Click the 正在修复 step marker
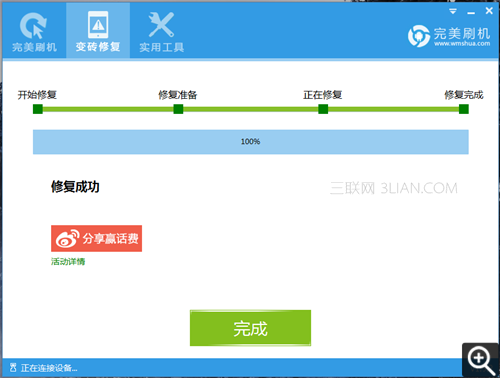500x378 pixels. click(x=323, y=109)
